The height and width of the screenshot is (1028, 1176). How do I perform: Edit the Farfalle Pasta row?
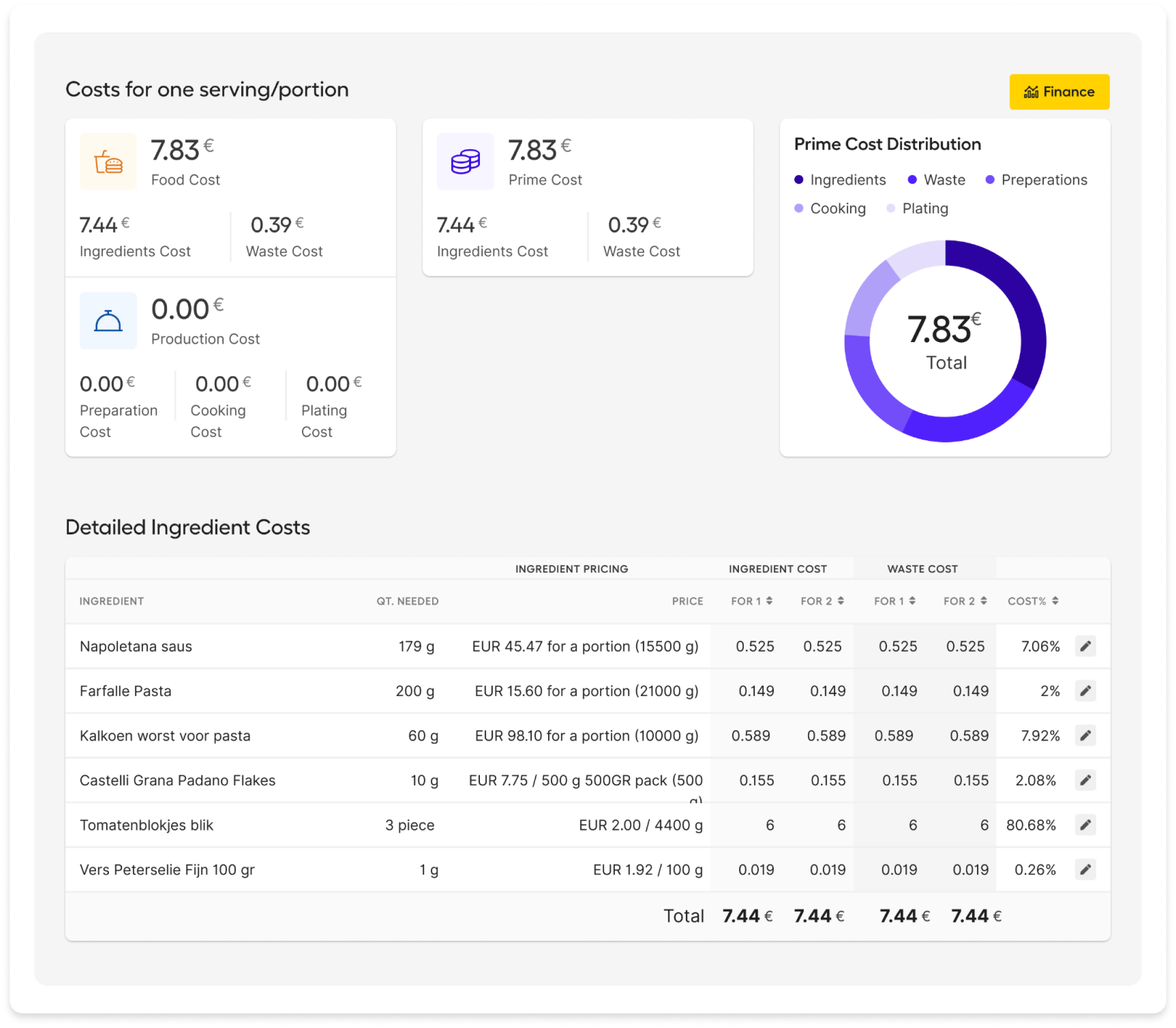pos(1085,691)
